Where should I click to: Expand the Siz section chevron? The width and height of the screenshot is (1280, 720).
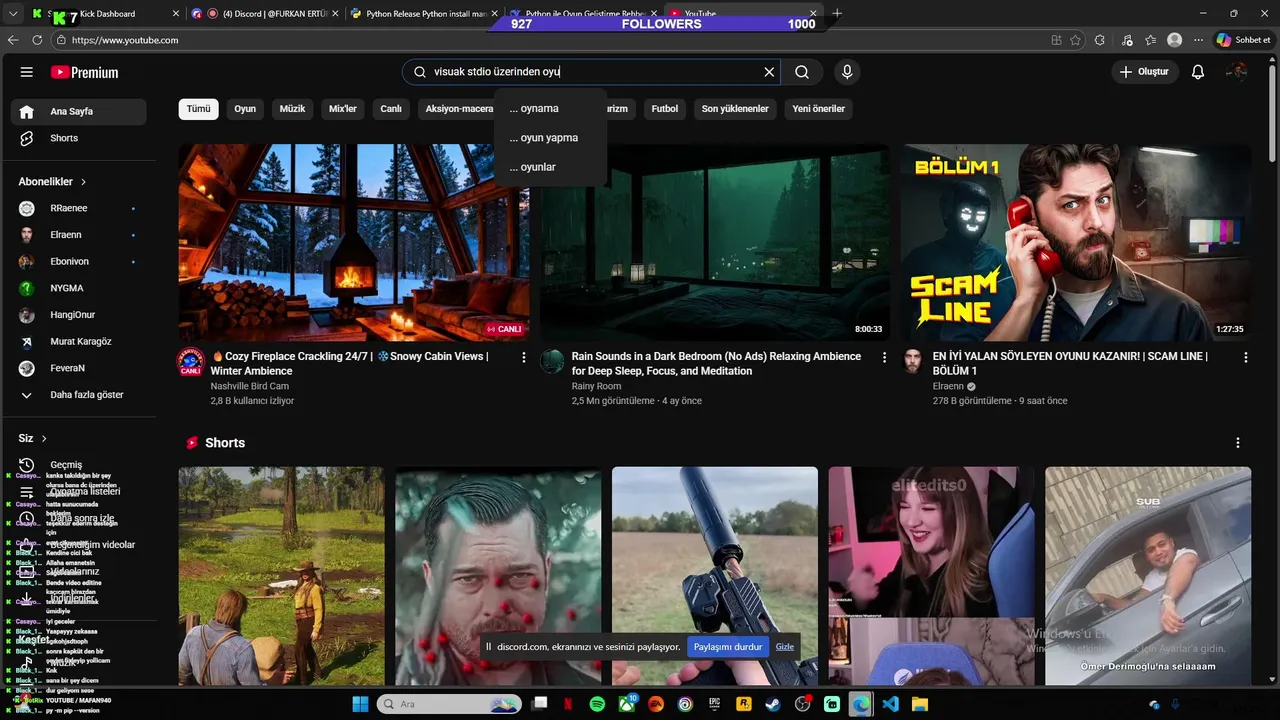click(44, 438)
